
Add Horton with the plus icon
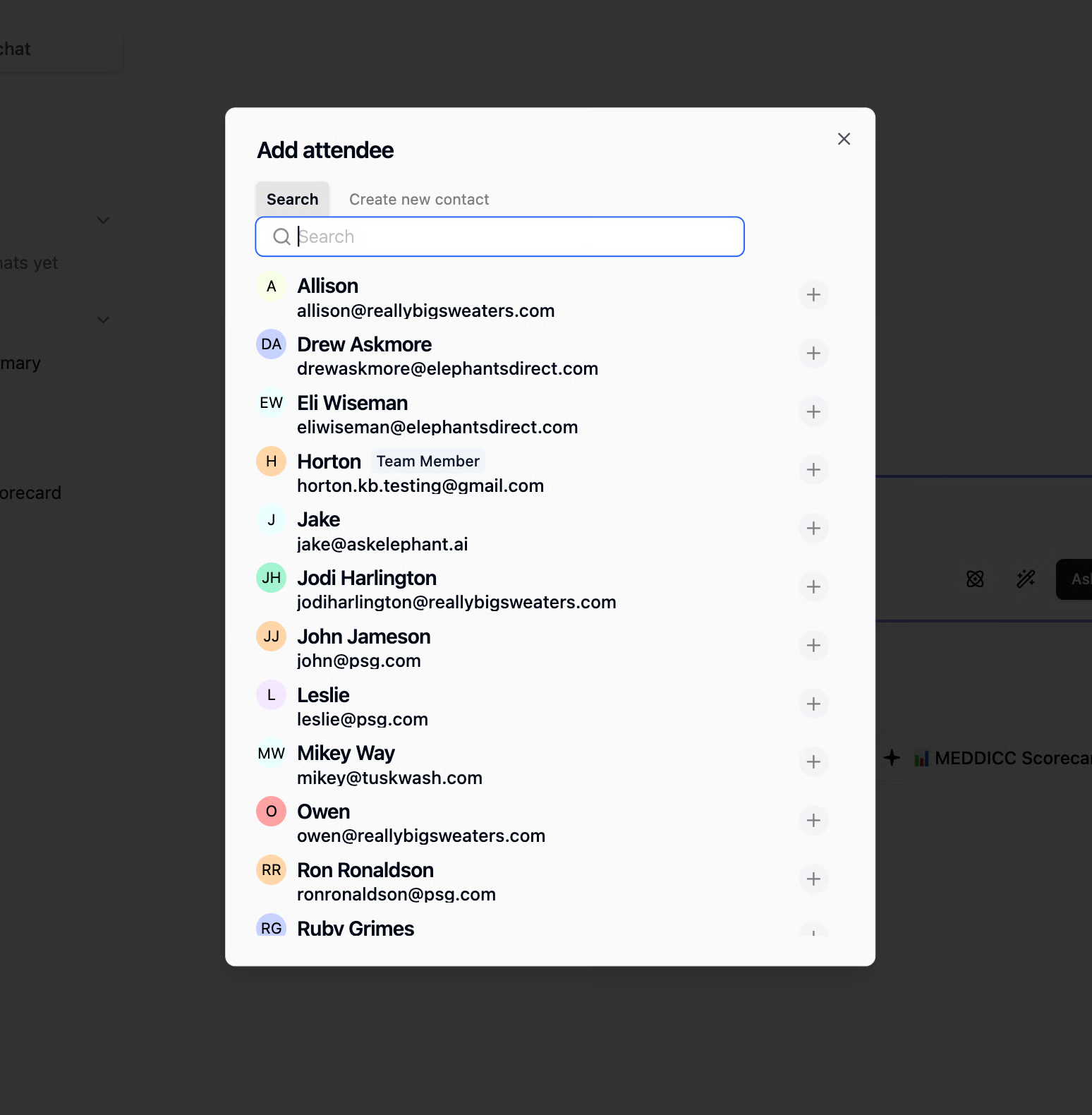pos(813,470)
